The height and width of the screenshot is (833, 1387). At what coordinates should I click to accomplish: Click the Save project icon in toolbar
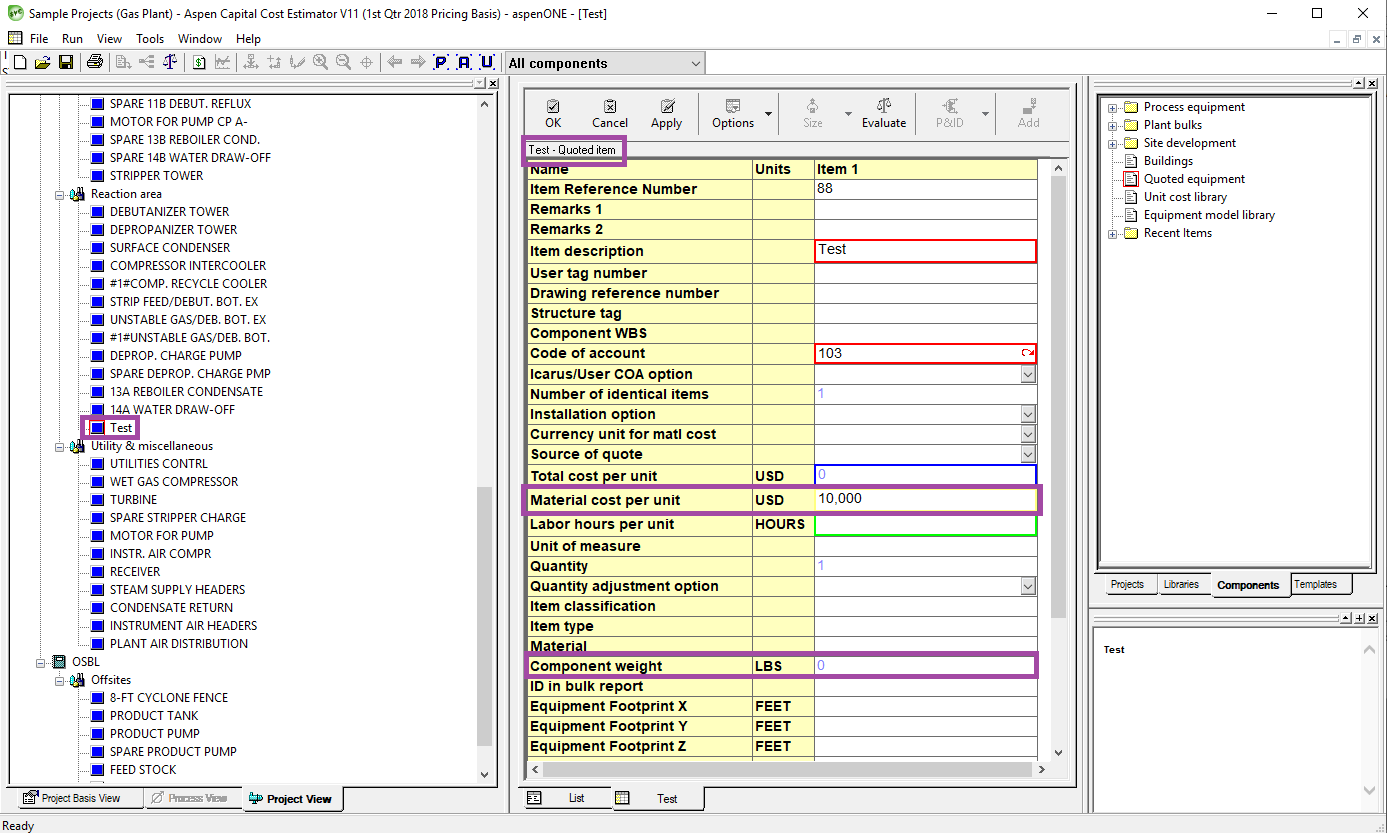66,63
